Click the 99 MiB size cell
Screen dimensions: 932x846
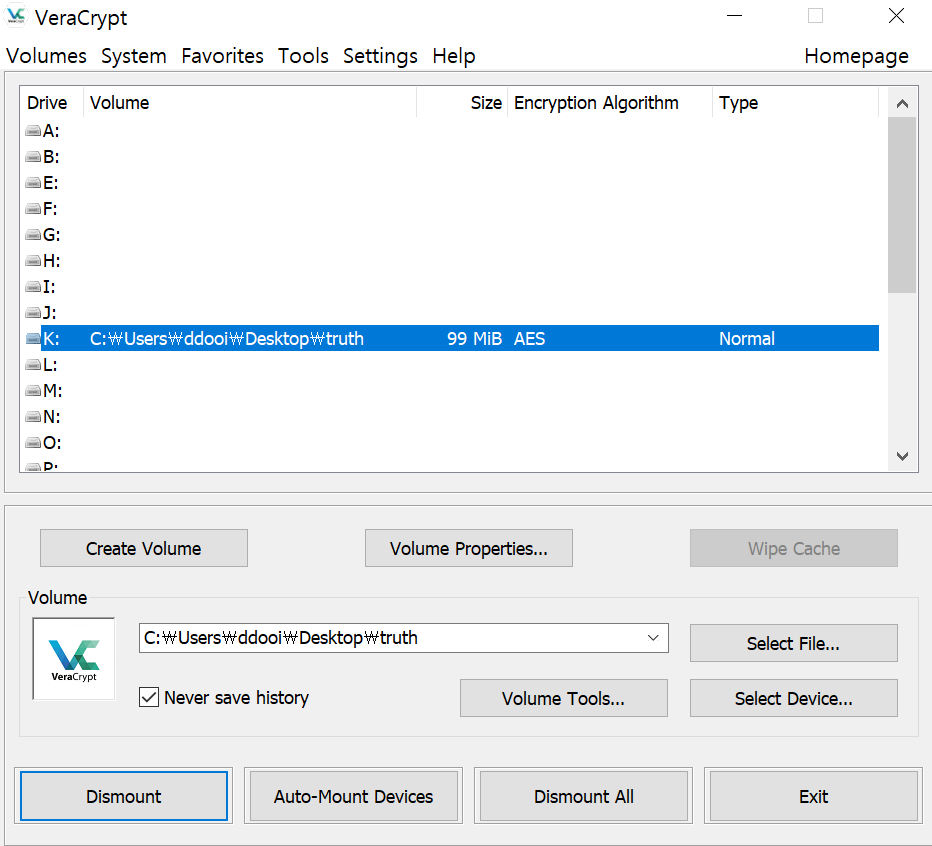[x=474, y=339]
